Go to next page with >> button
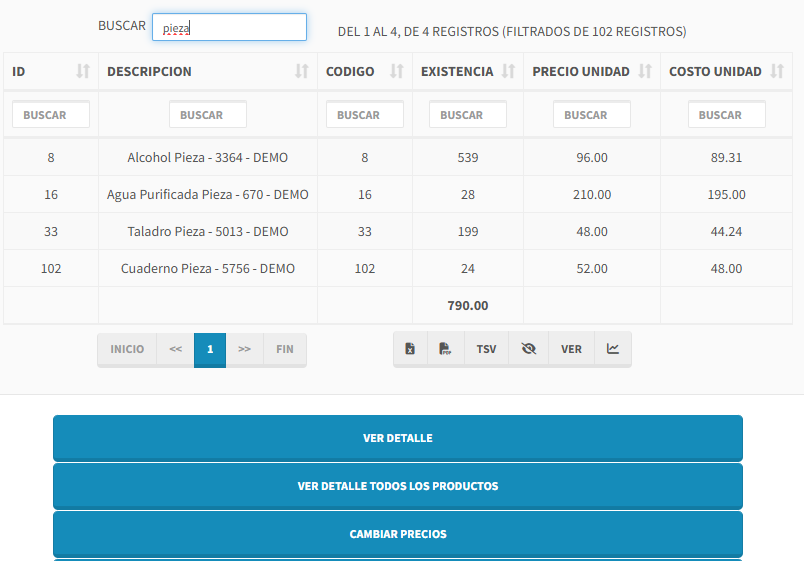Viewport: 804px width, 561px height. tap(245, 349)
